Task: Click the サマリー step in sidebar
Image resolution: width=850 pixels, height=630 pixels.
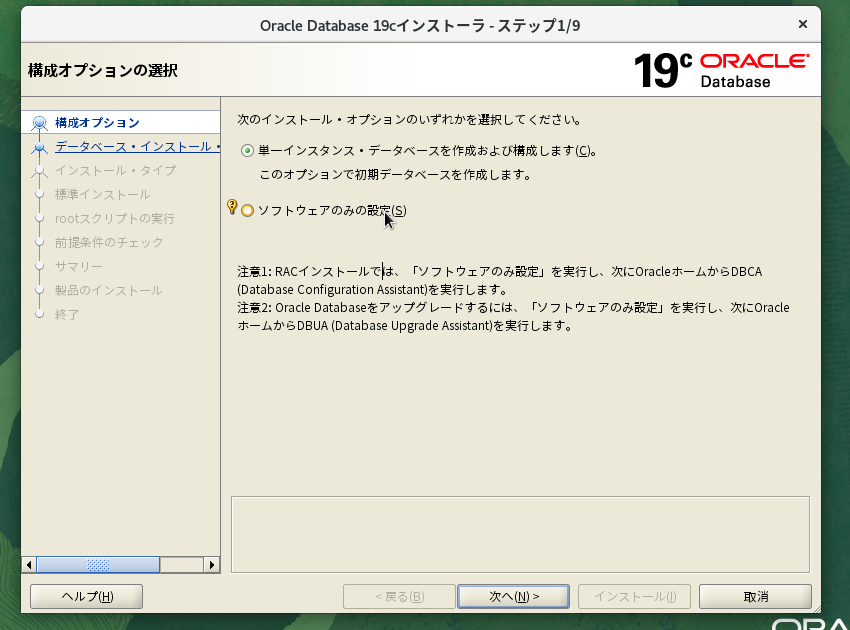Action: pyautogui.click(x=79, y=266)
